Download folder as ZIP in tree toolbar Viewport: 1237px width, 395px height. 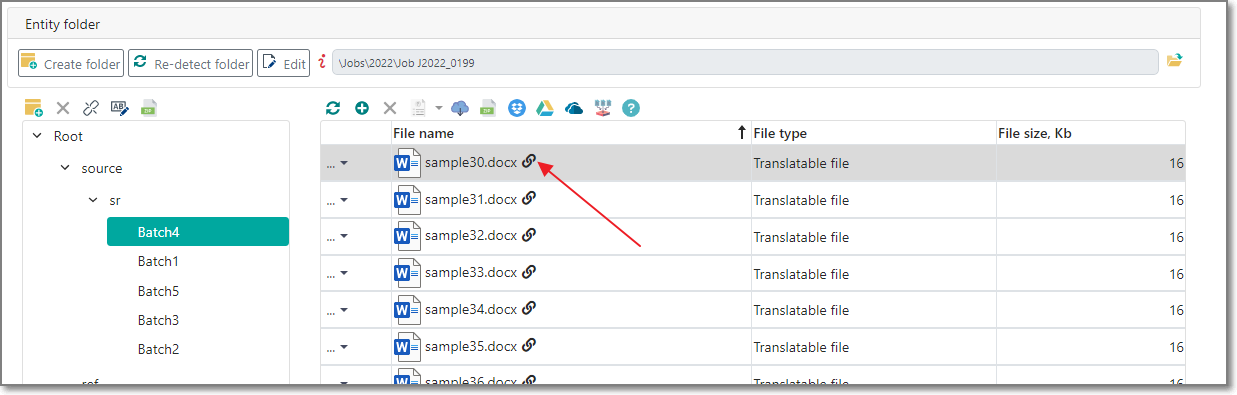pyautogui.click(x=148, y=108)
